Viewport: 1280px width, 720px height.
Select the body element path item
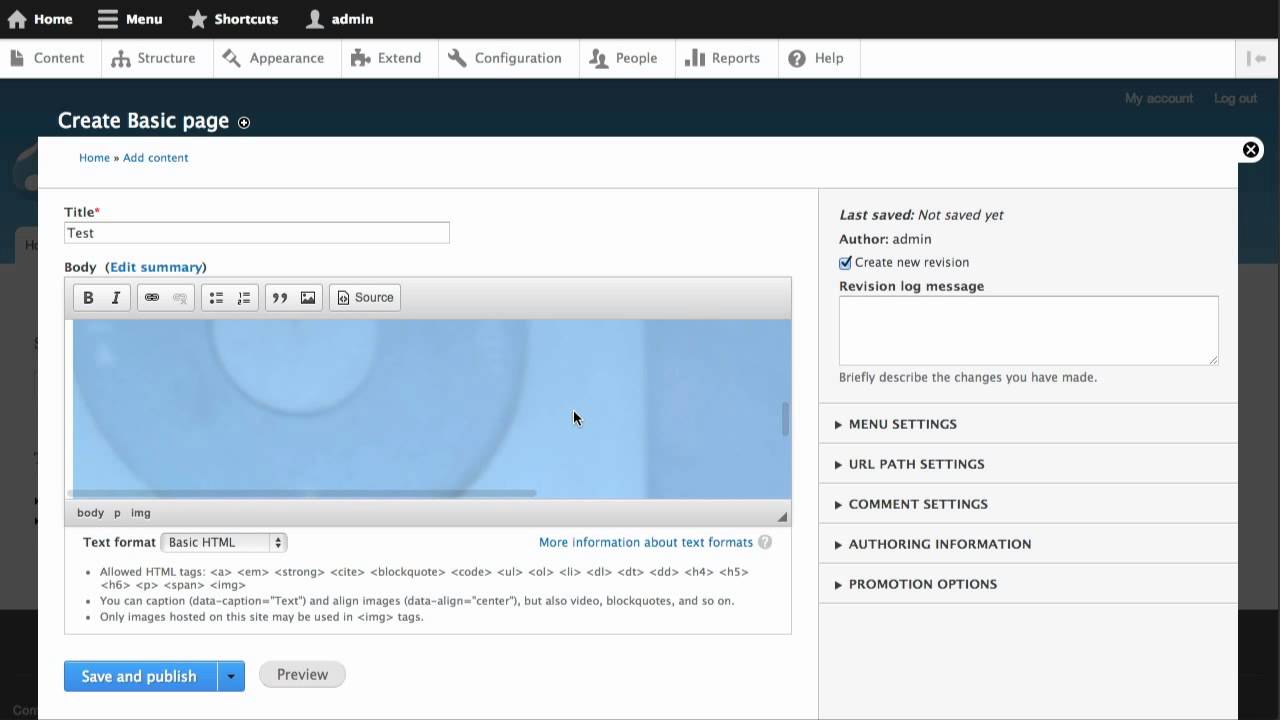(90, 512)
